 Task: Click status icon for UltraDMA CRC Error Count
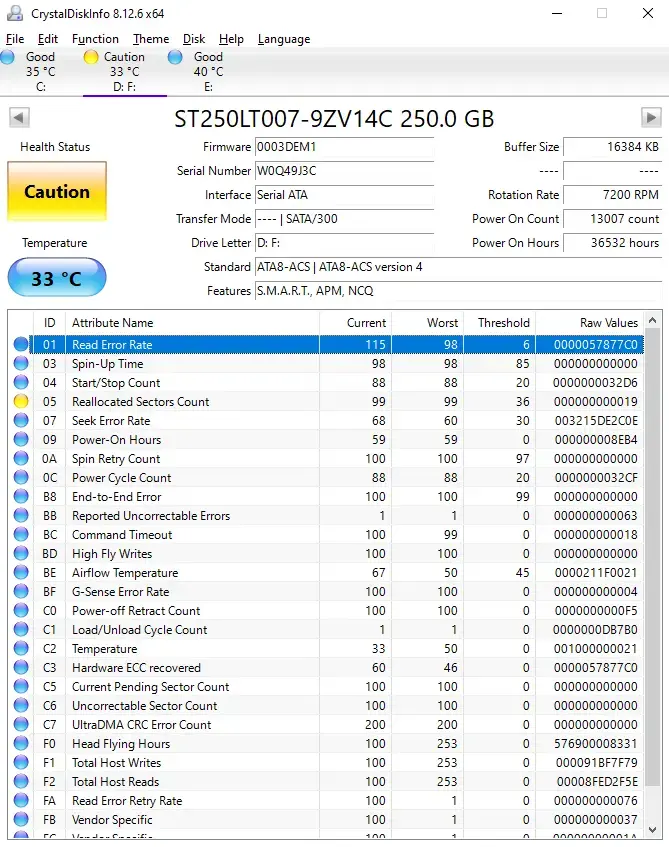pos(21,724)
